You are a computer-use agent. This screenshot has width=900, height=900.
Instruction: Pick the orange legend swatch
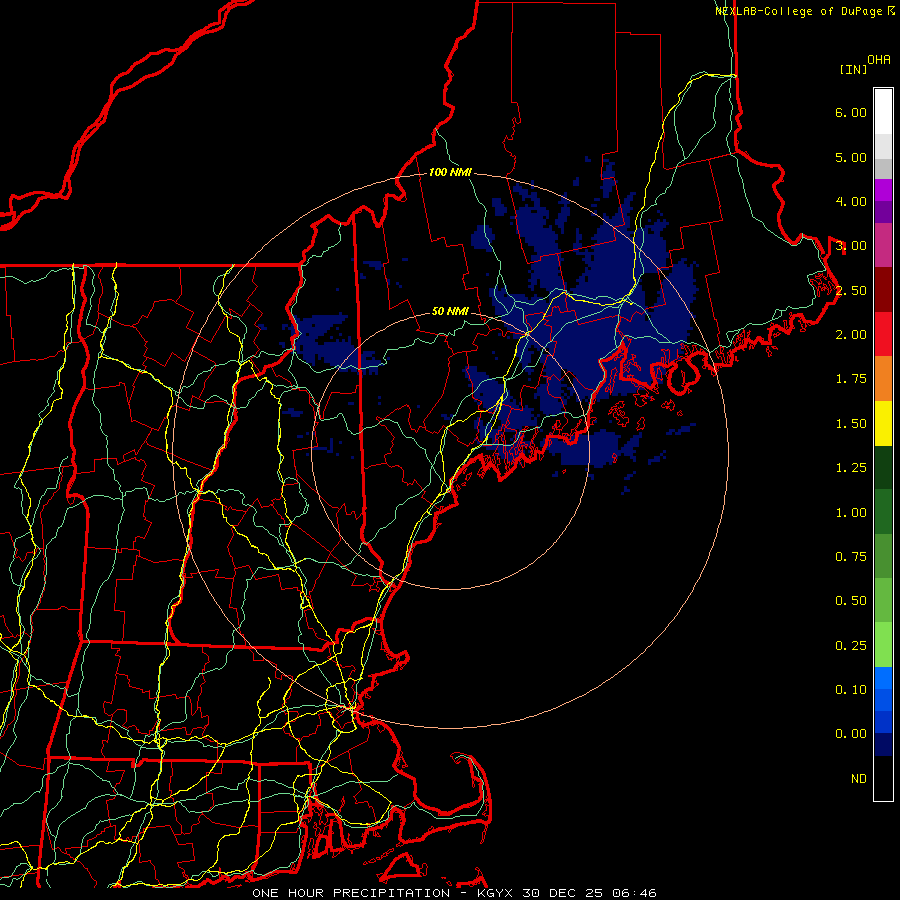pyautogui.click(x=883, y=379)
